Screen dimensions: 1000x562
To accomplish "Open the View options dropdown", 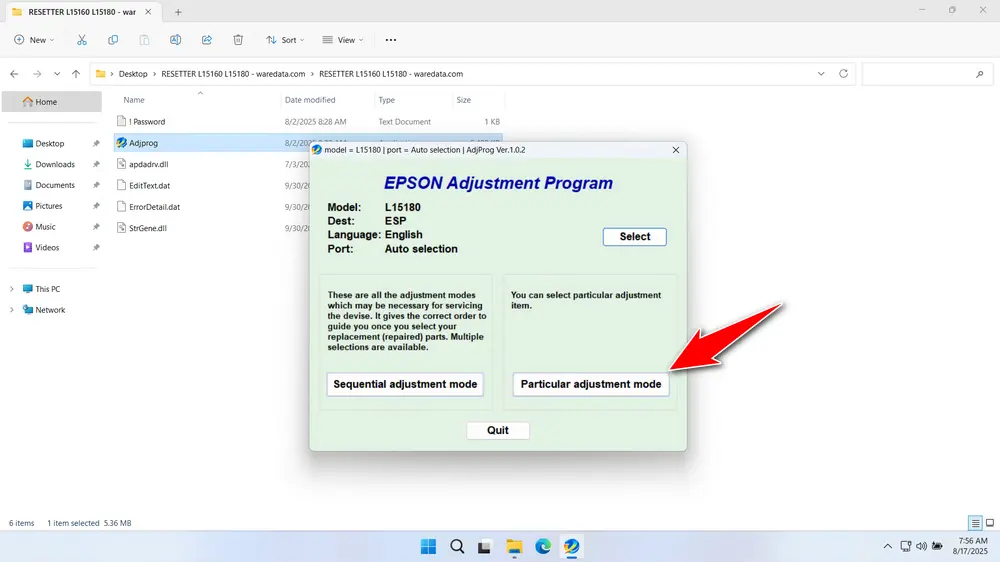I will pyautogui.click(x=342, y=40).
